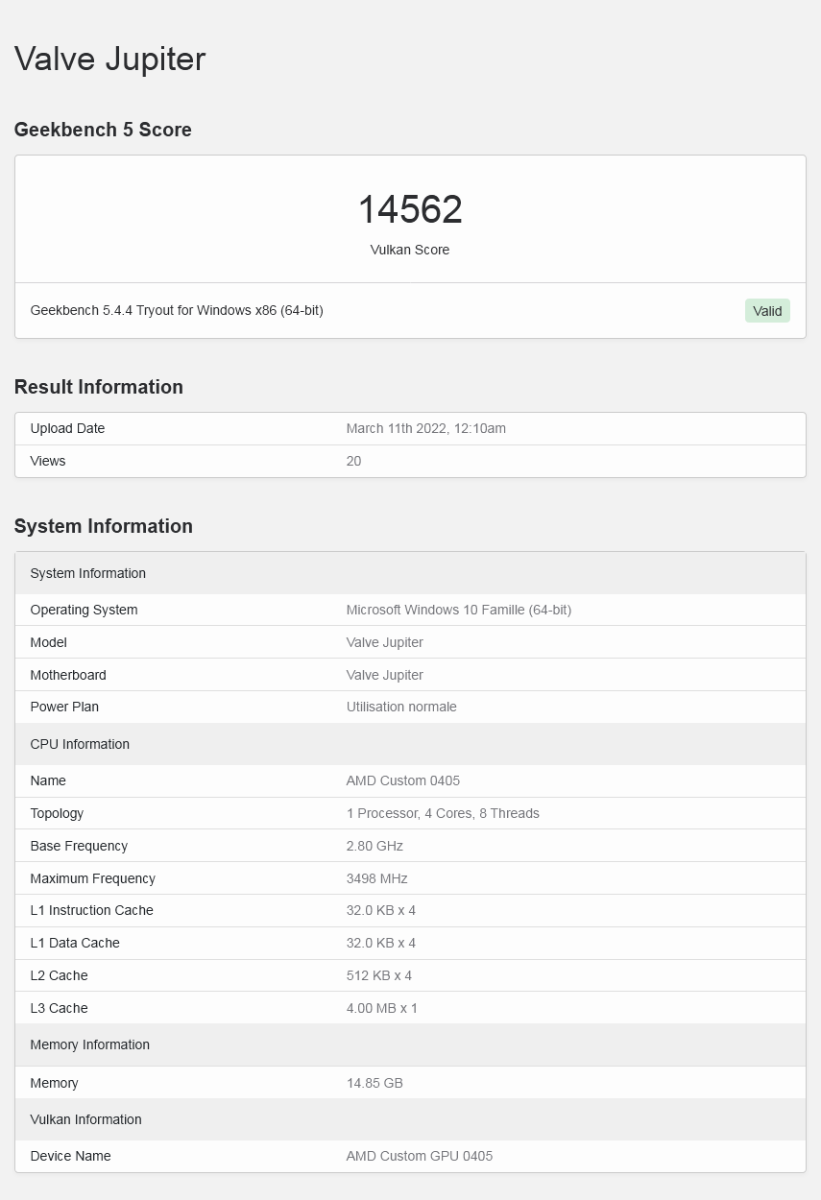Viewport: 821px width, 1200px height.
Task: Select the Geekbench 5.4.4 Tryout version text
Action: click(177, 311)
